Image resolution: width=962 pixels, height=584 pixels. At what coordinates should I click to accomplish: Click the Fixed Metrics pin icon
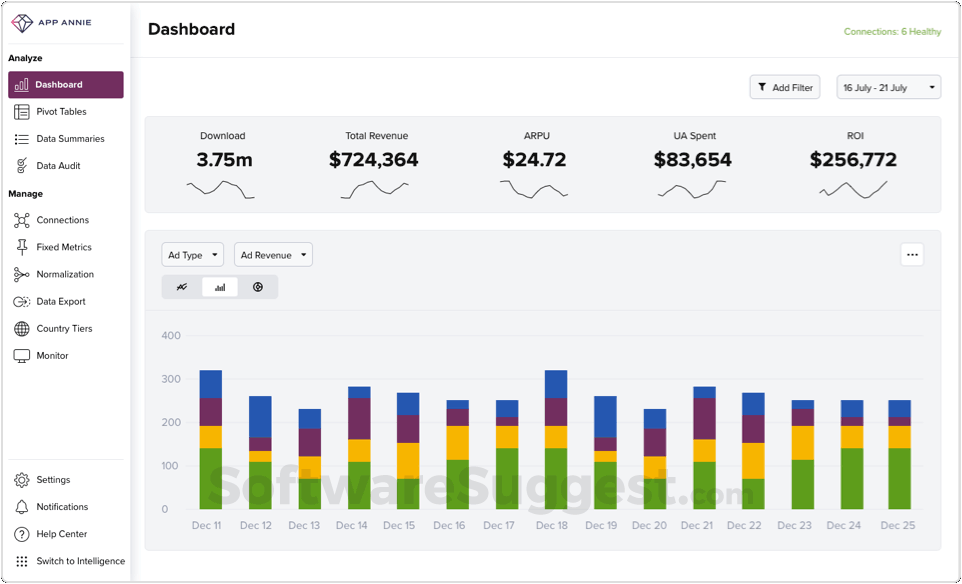click(21, 247)
